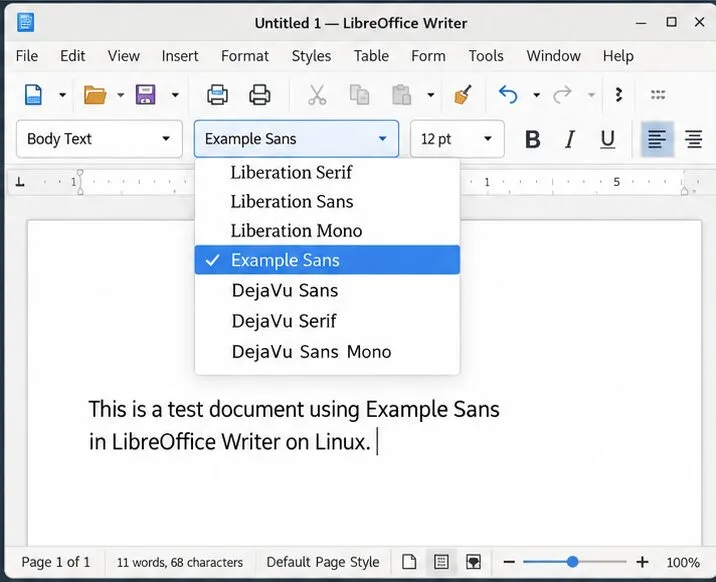Toggle Align Left paragraph alignment
The image size is (716, 582).
point(657,139)
